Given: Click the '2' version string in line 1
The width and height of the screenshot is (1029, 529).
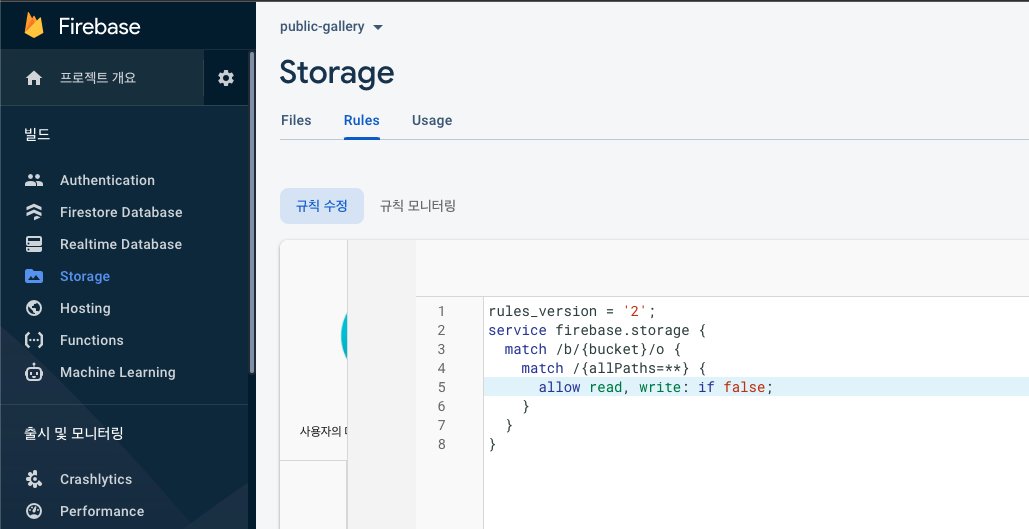Looking at the screenshot, I should (635, 311).
